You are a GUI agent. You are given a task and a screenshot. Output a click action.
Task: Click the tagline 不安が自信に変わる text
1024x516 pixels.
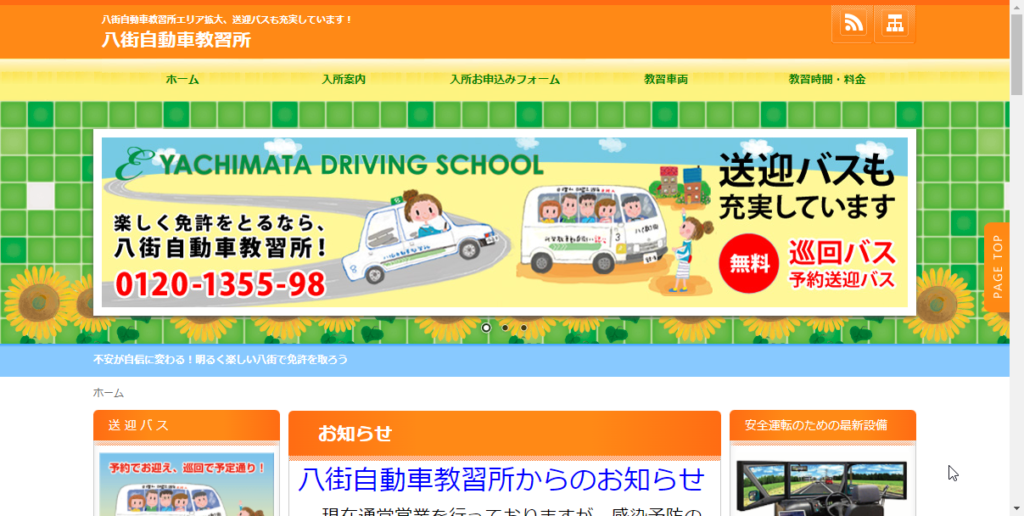[x=220, y=360]
